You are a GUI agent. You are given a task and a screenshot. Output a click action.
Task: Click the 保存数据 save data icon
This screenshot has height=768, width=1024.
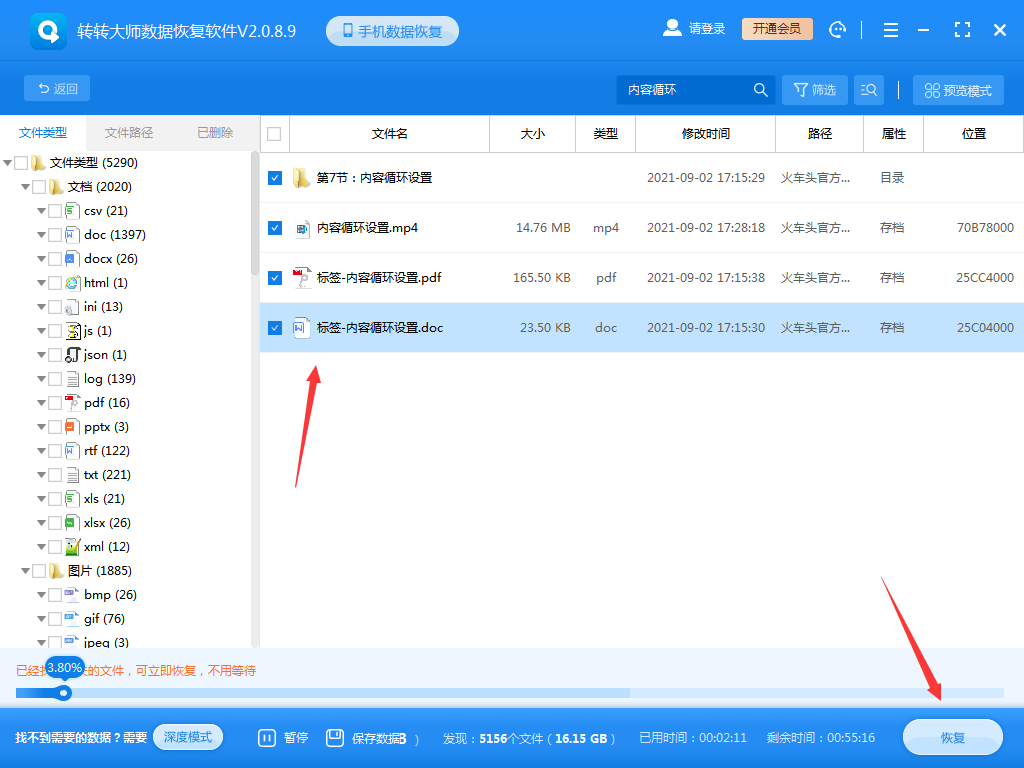pos(334,737)
